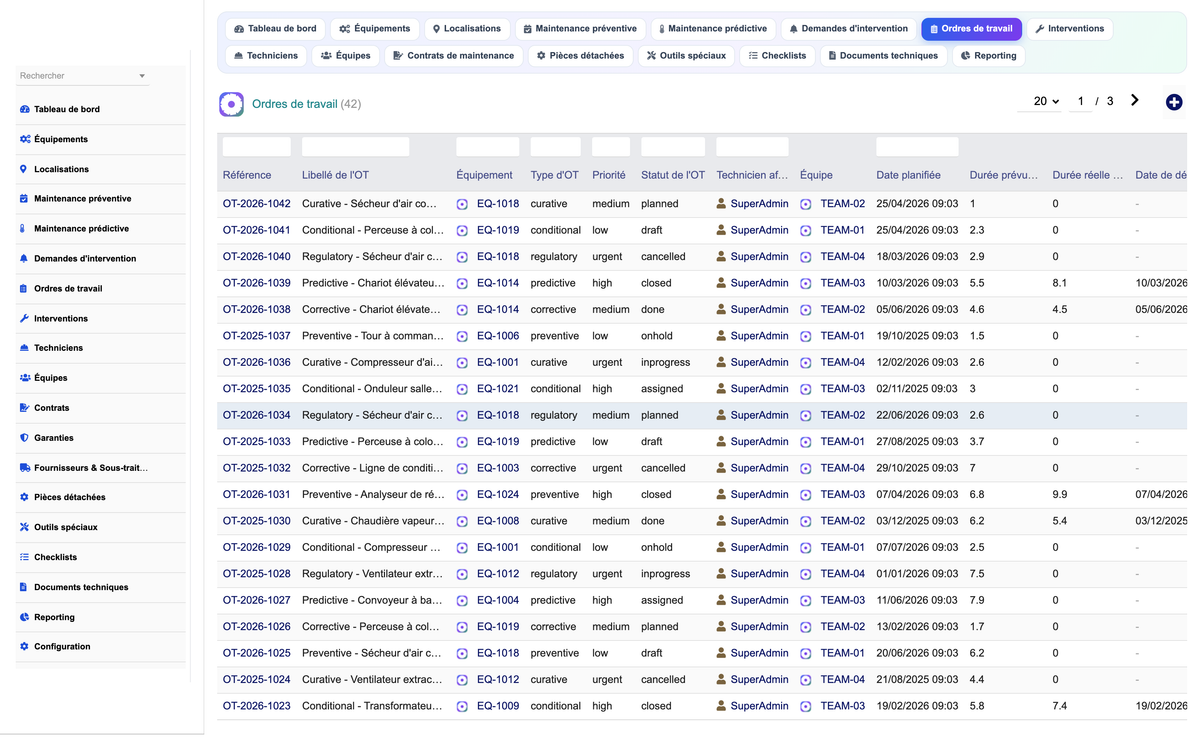
Task: Click the equipment icon beside EQ-1018 in row OT-2026-1042
Action: pyautogui.click(x=462, y=204)
